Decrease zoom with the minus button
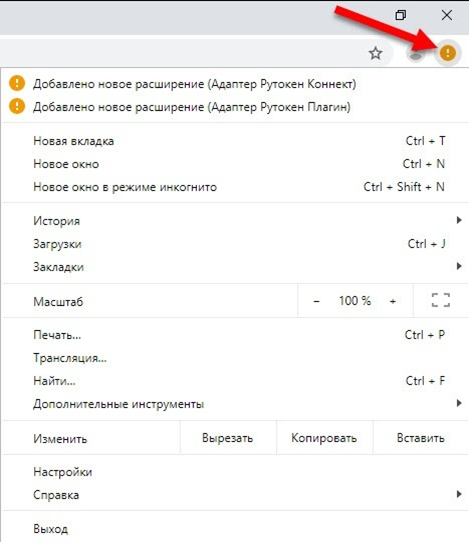 (x=316, y=301)
